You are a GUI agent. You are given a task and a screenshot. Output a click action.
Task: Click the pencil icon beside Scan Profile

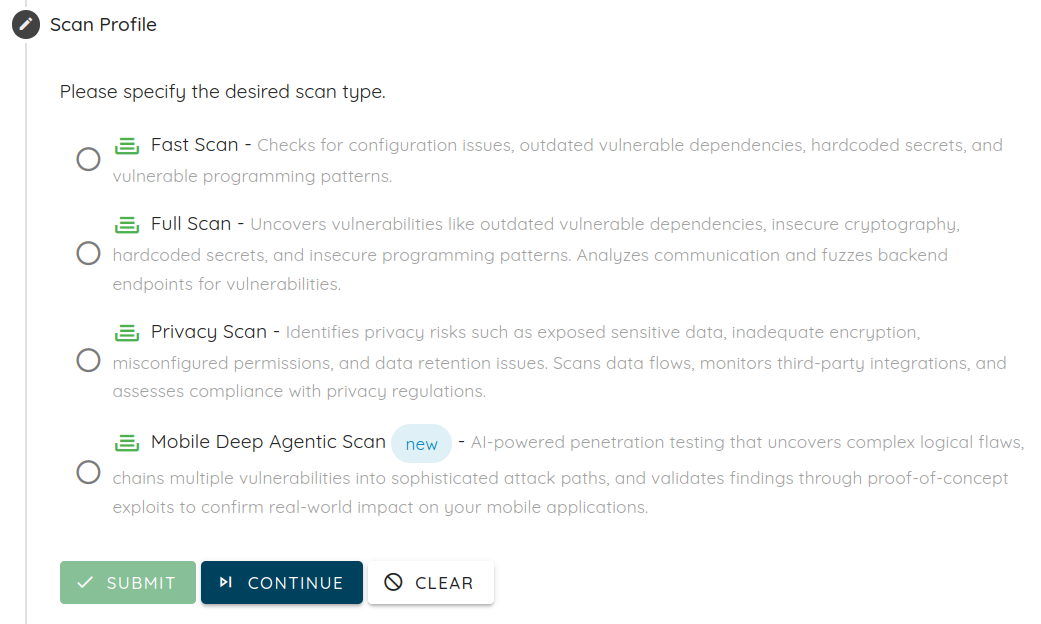(x=25, y=24)
